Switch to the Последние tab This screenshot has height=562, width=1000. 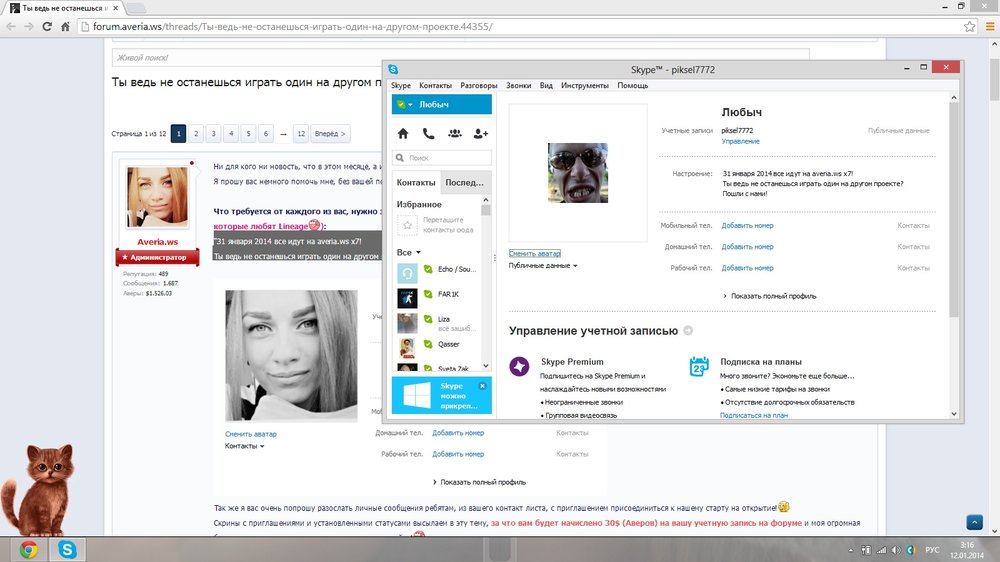[466, 183]
